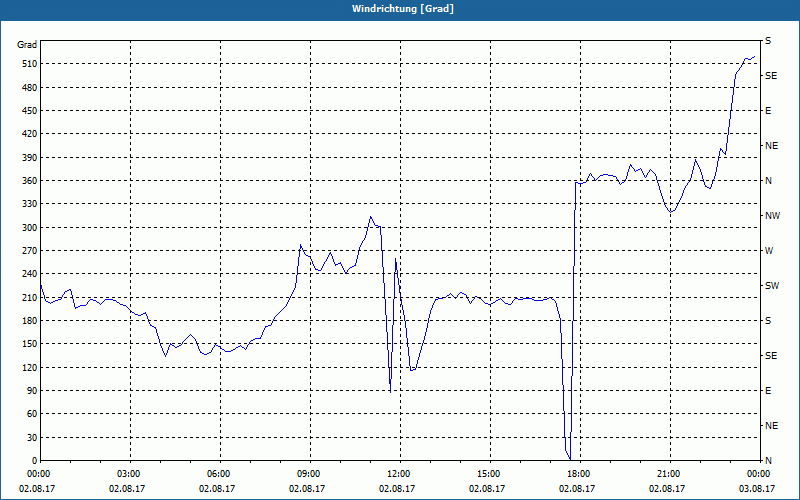Click the blue line's highest point above 510
The width and height of the screenshot is (800, 500).
755,57
